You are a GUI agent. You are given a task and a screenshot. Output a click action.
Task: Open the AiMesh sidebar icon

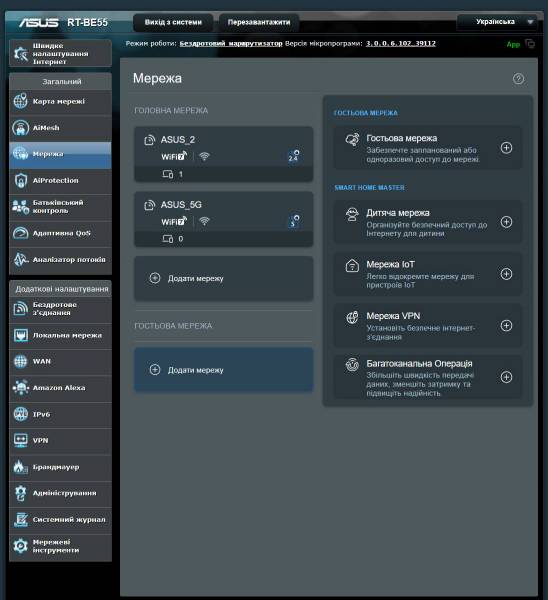click(x=20, y=128)
